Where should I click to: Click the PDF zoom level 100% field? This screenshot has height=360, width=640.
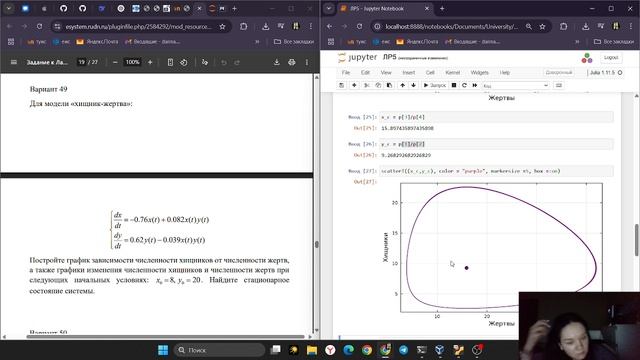click(132, 62)
